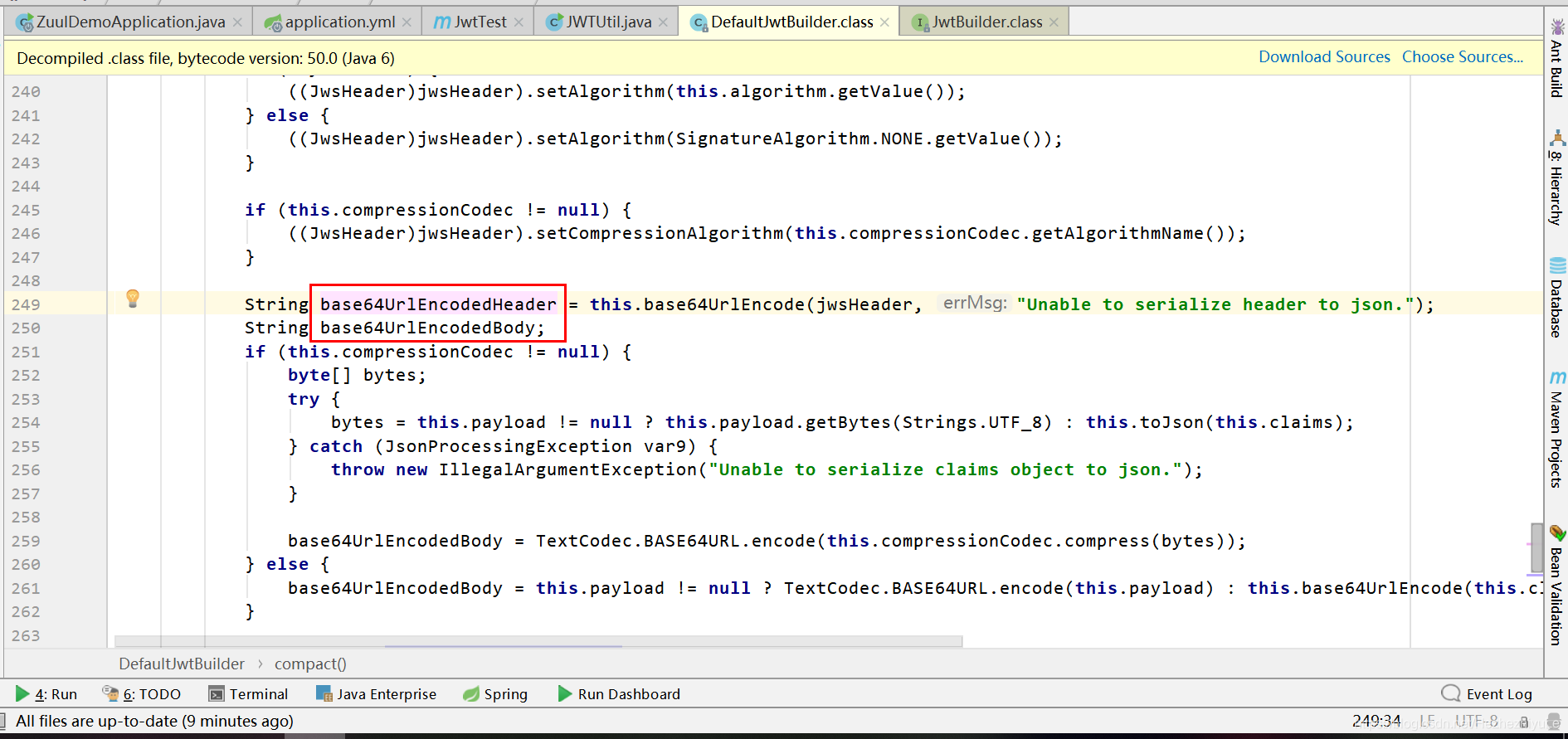Click line number 261 in gutter

point(26,588)
